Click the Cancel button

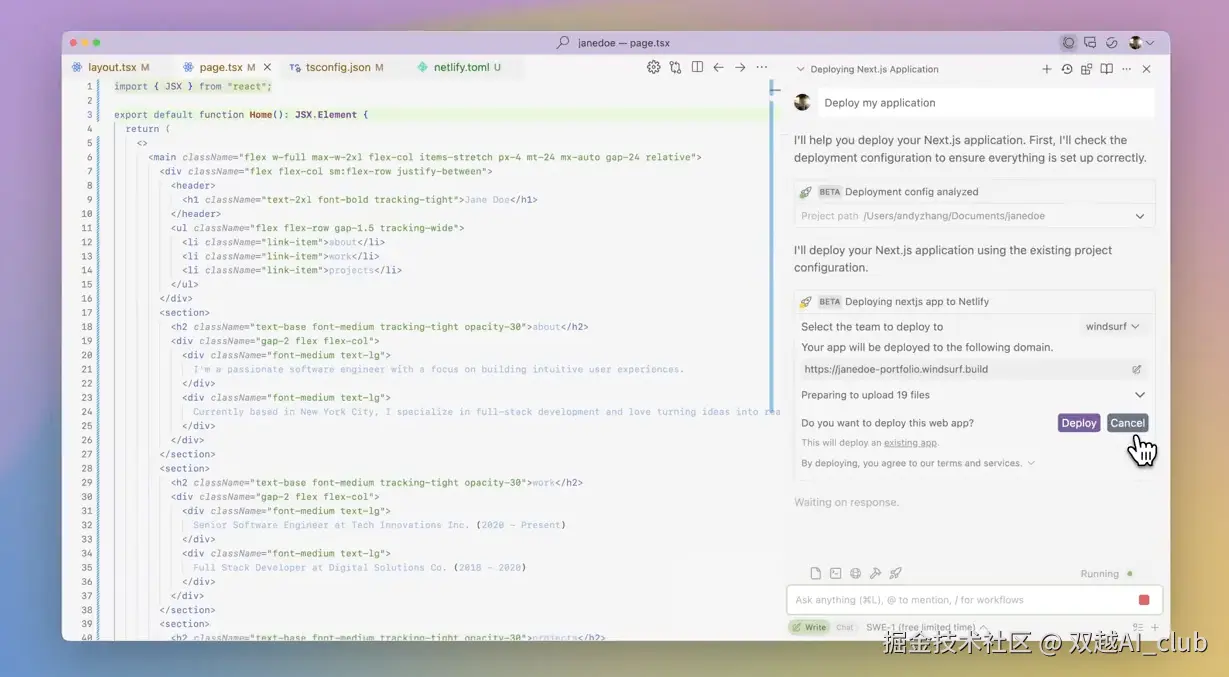1127,423
